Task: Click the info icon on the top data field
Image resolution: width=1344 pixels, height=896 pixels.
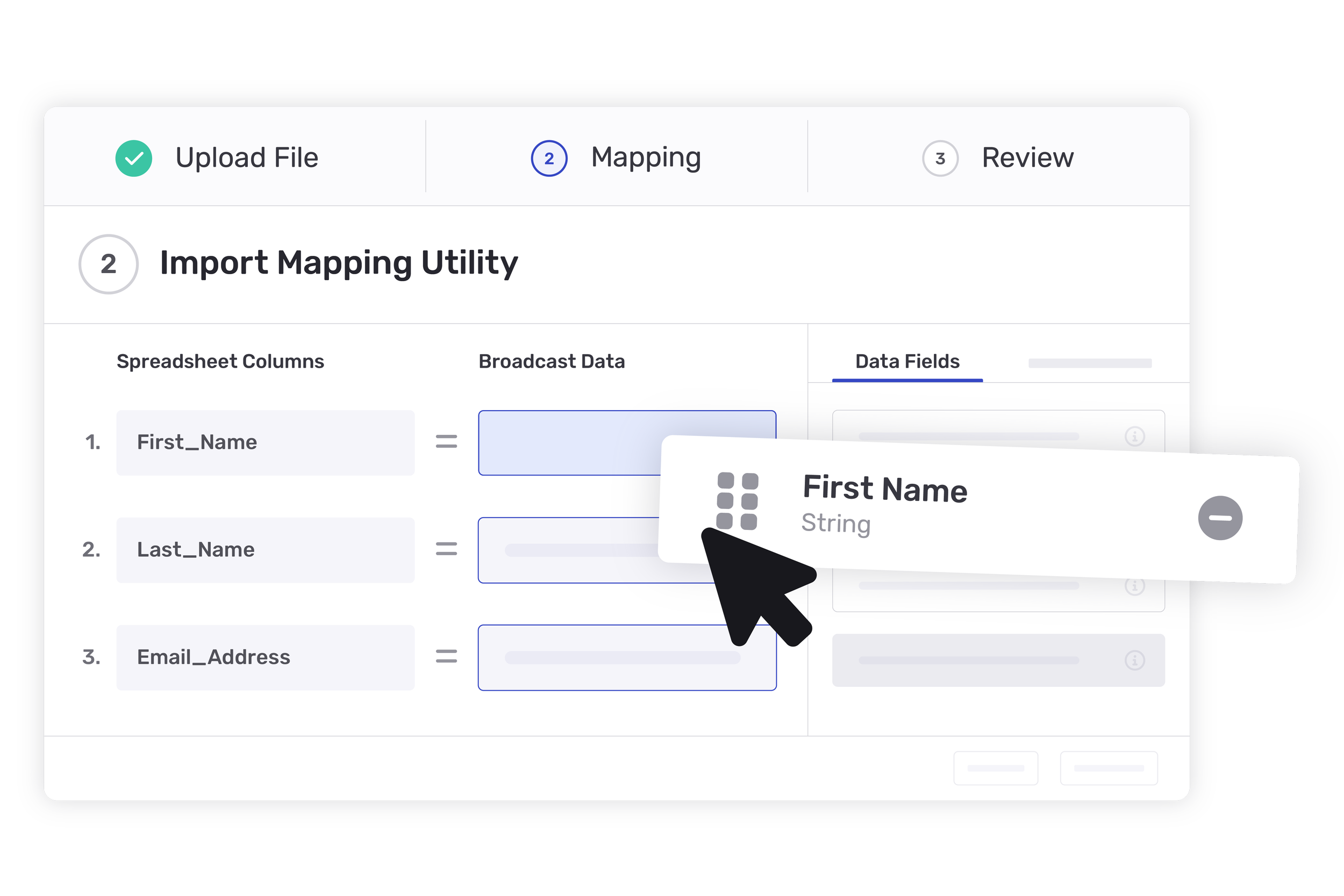Action: coord(1134,436)
